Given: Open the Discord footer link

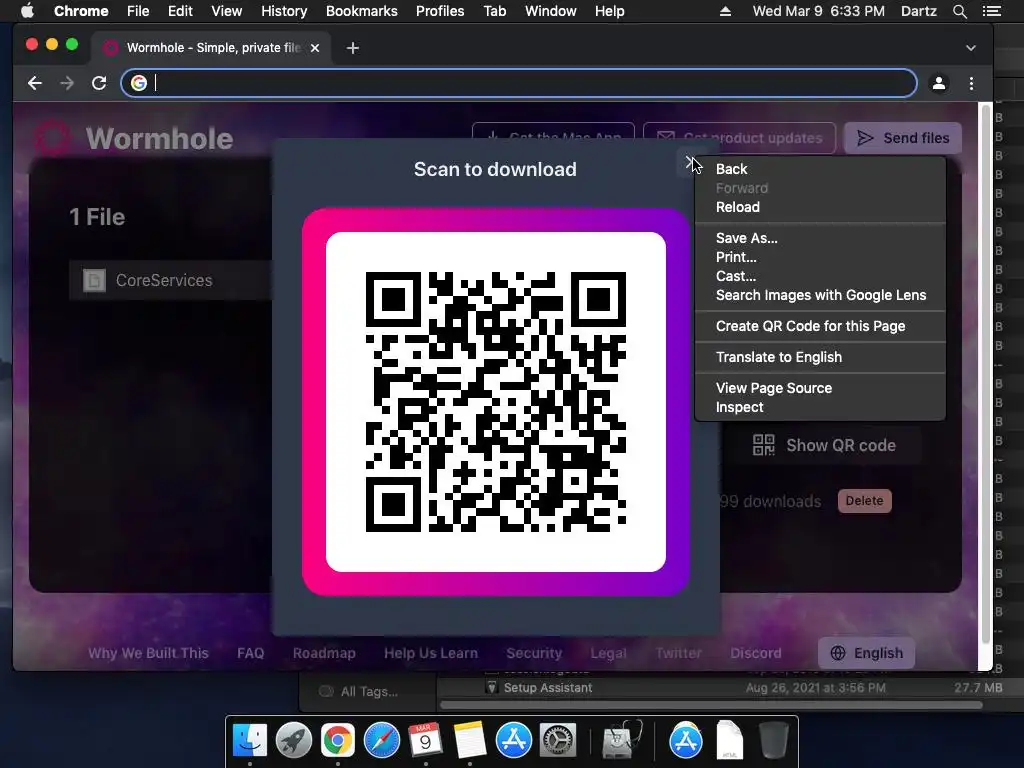Looking at the screenshot, I should [x=756, y=653].
